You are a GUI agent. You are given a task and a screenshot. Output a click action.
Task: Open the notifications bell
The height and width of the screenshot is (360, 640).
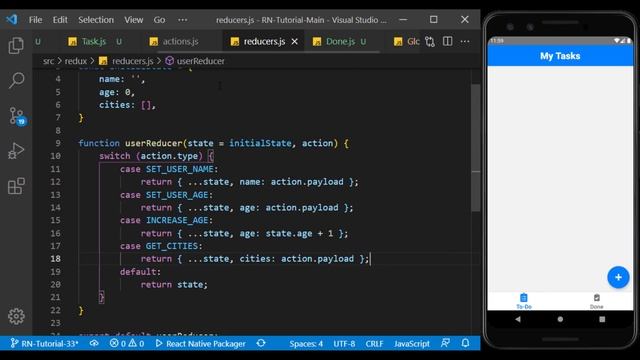point(465,343)
